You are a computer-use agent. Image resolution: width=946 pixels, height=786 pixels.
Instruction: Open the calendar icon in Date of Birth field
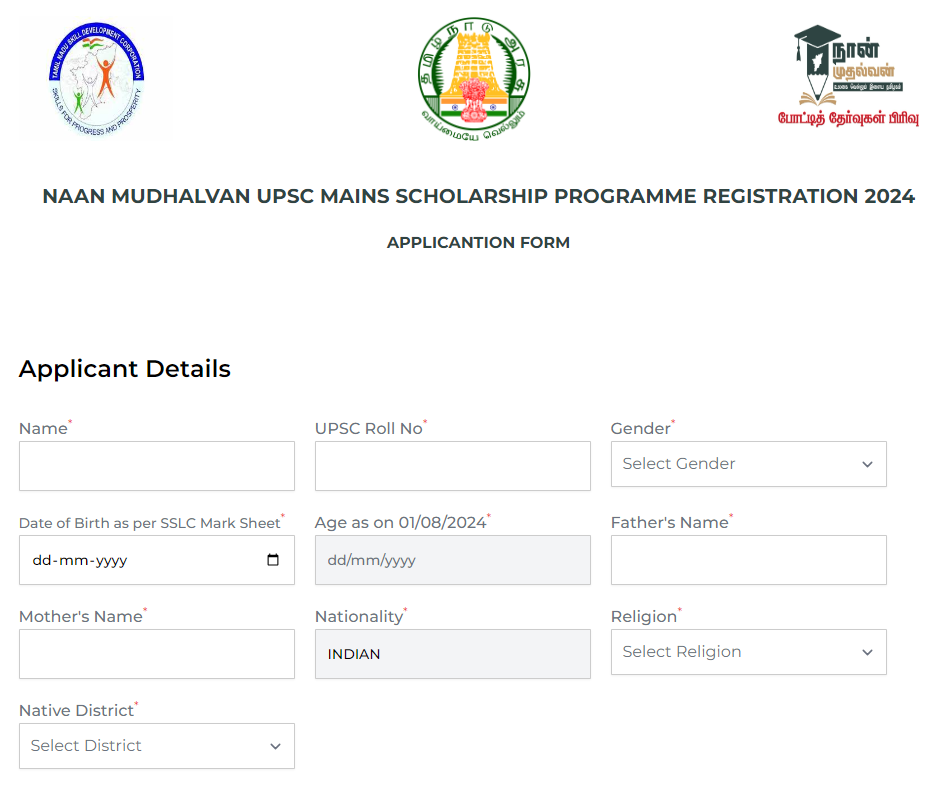(x=274, y=560)
